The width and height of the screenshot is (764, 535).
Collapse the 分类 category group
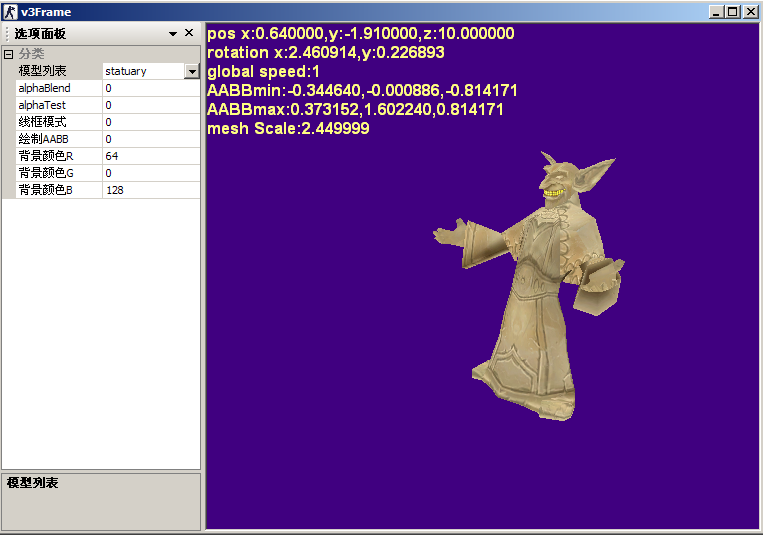point(8,54)
